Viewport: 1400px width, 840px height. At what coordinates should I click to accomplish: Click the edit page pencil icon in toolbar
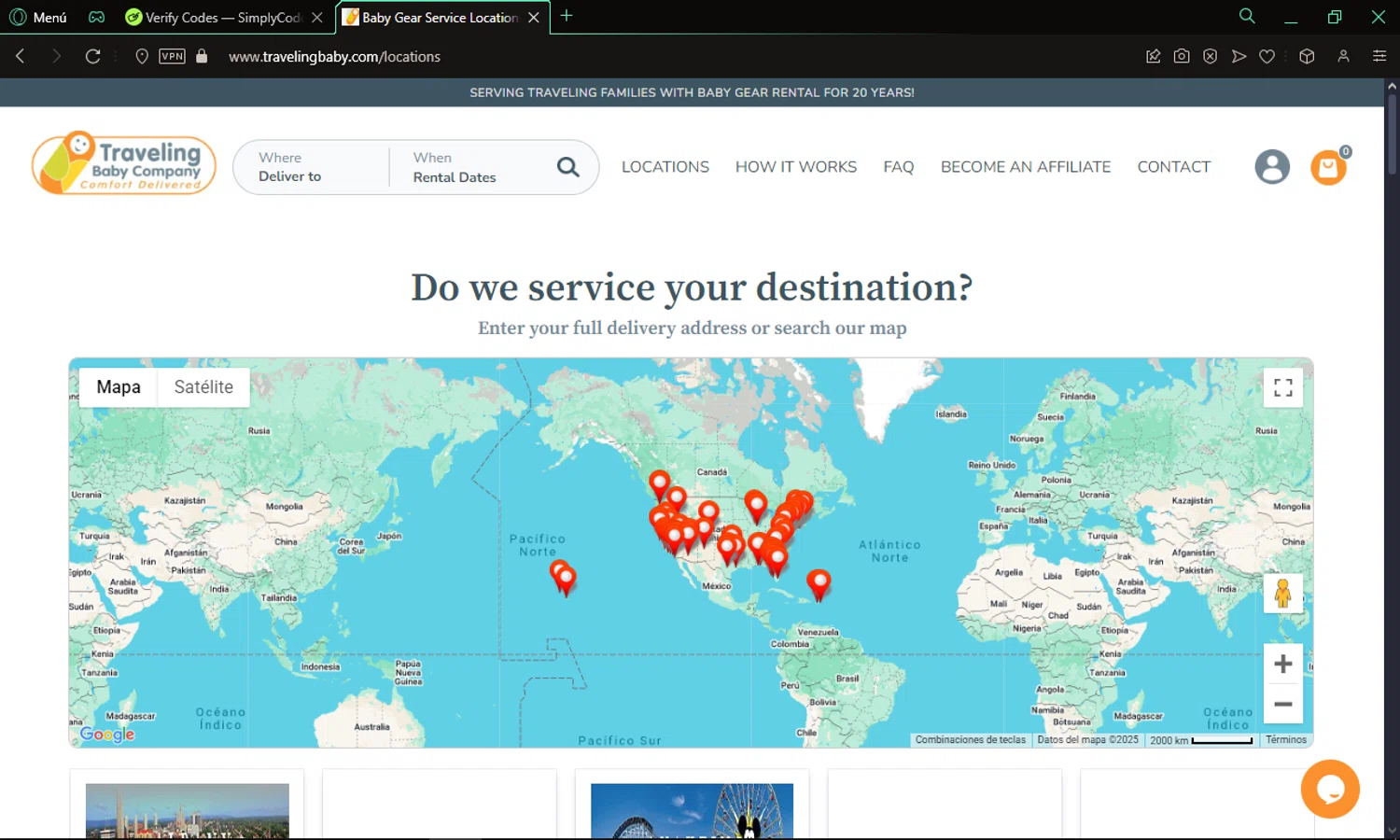(1154, 56)
